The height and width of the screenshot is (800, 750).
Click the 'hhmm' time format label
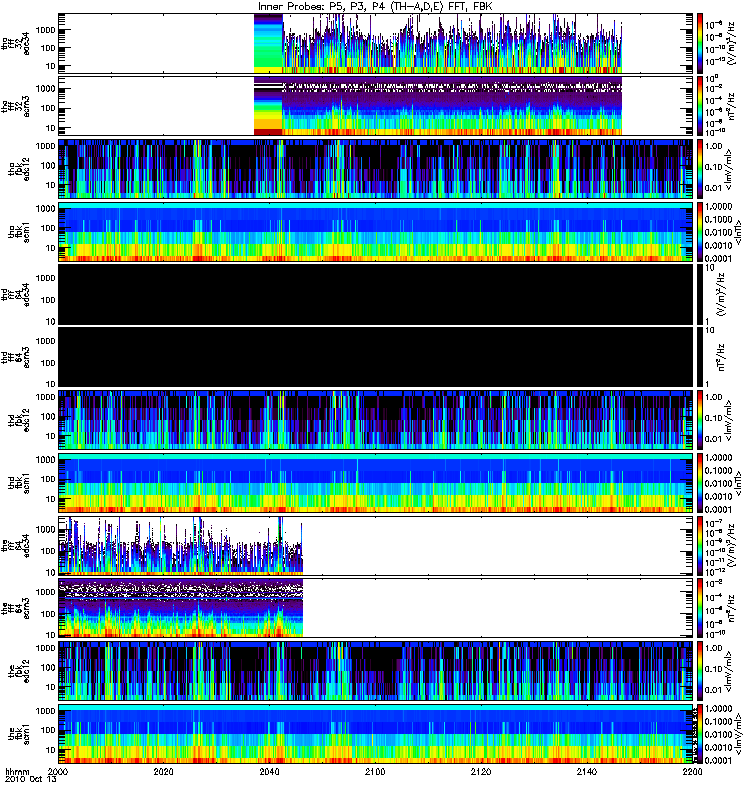pos(17,771)
